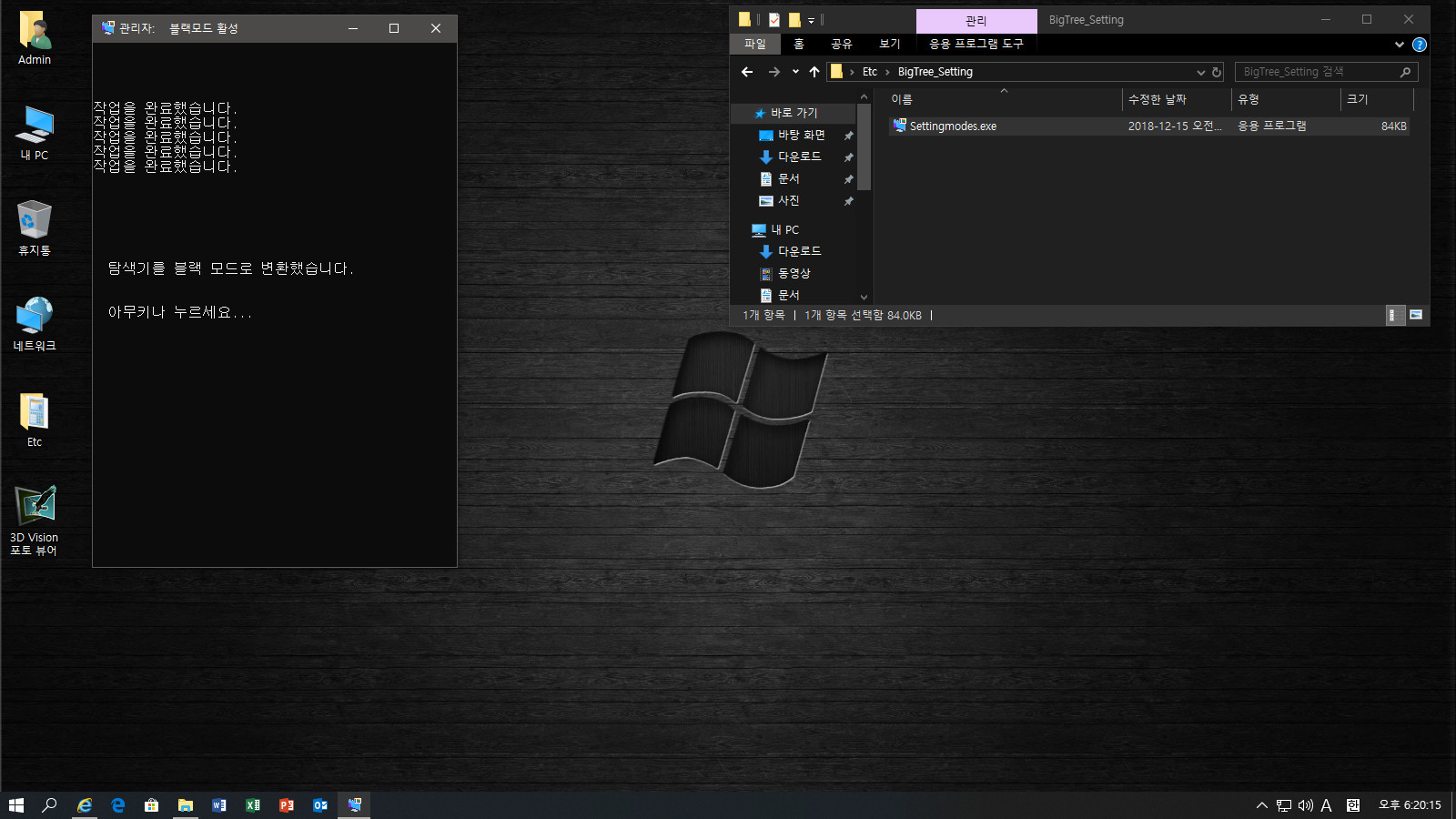The width and height of the screenshot is (1456, 819).
Task: Click the properties quick access toolbar icon
Action: point(773,19)
